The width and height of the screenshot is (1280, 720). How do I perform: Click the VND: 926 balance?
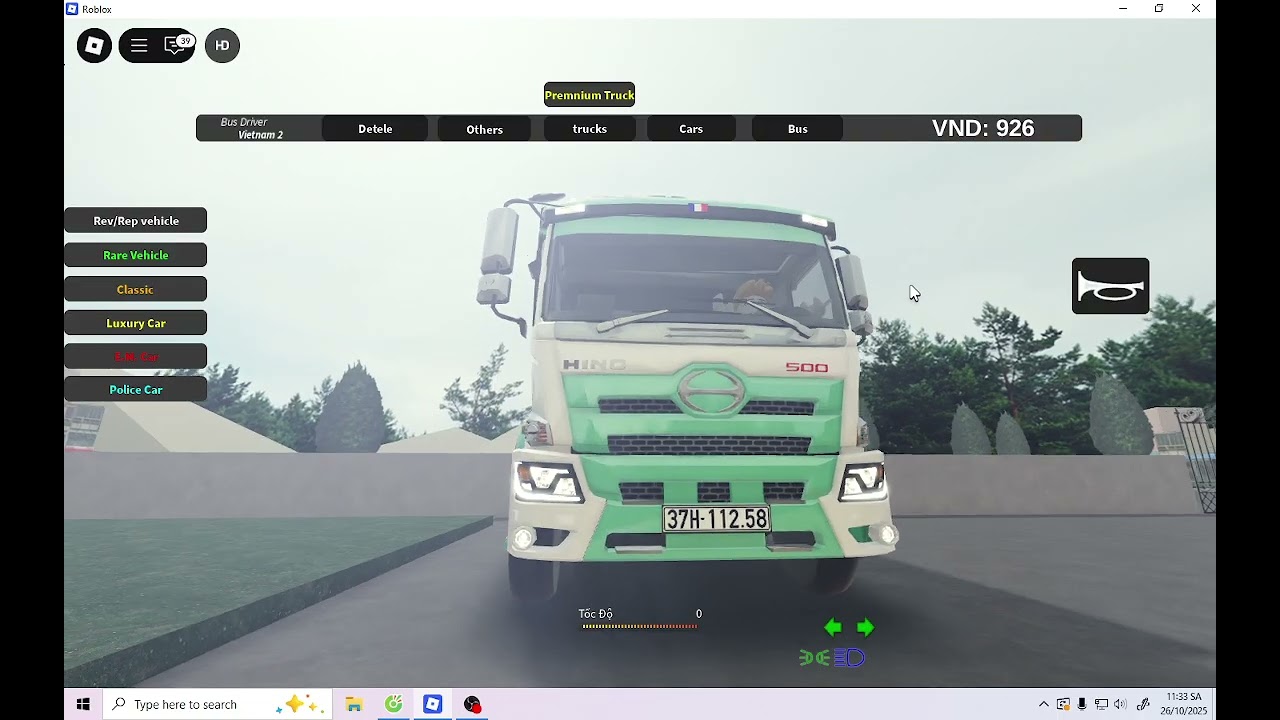[983, 128]
